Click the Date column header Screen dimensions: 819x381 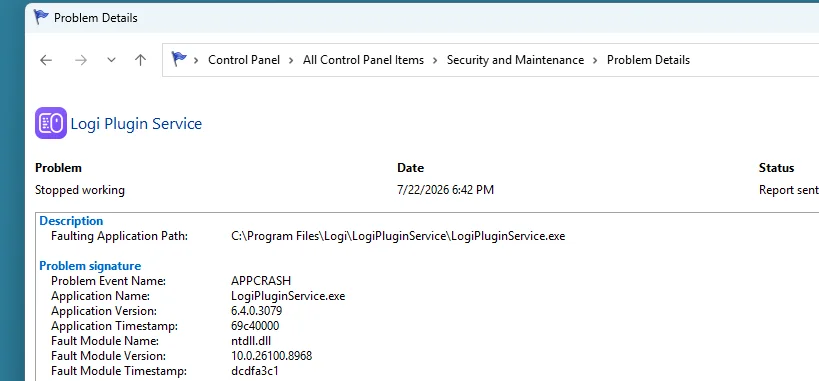(x=411, y=168)
